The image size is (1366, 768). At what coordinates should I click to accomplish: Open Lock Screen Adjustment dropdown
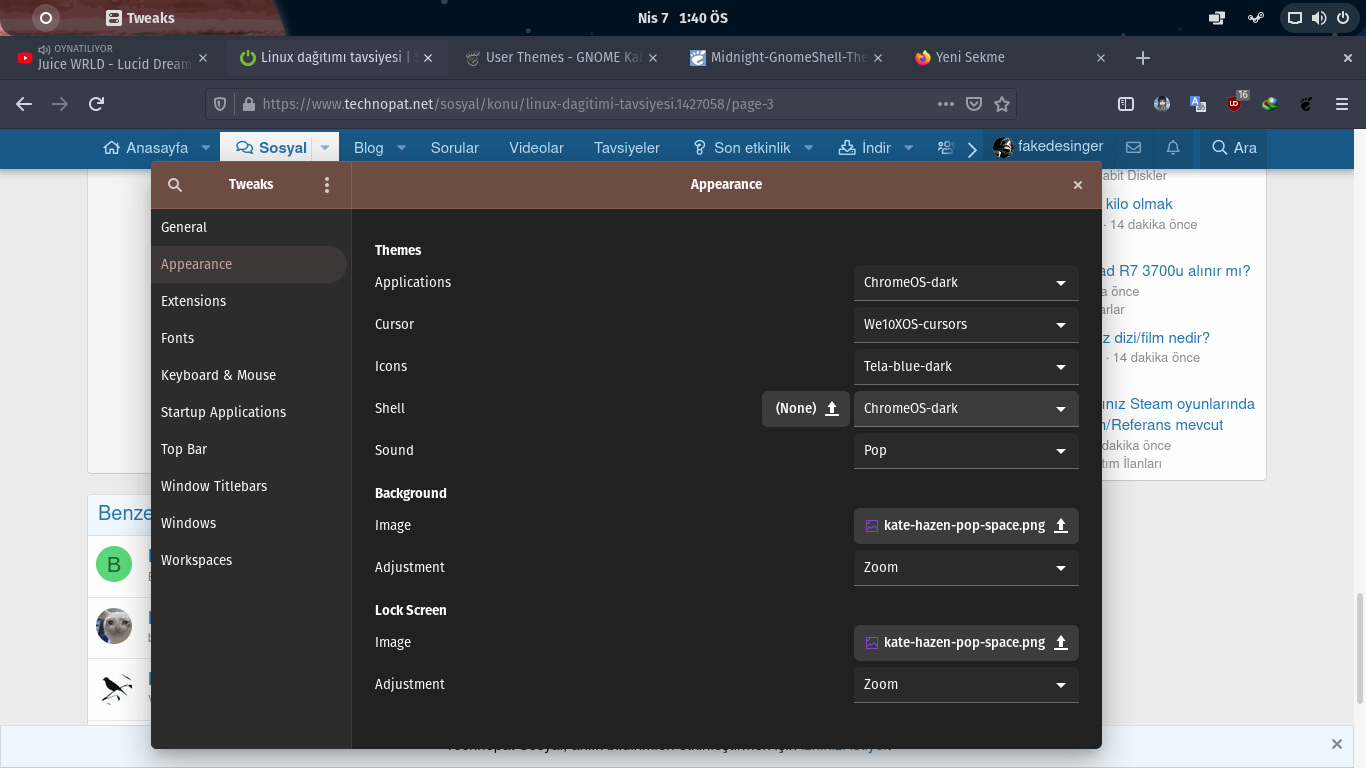coord(966,685)
